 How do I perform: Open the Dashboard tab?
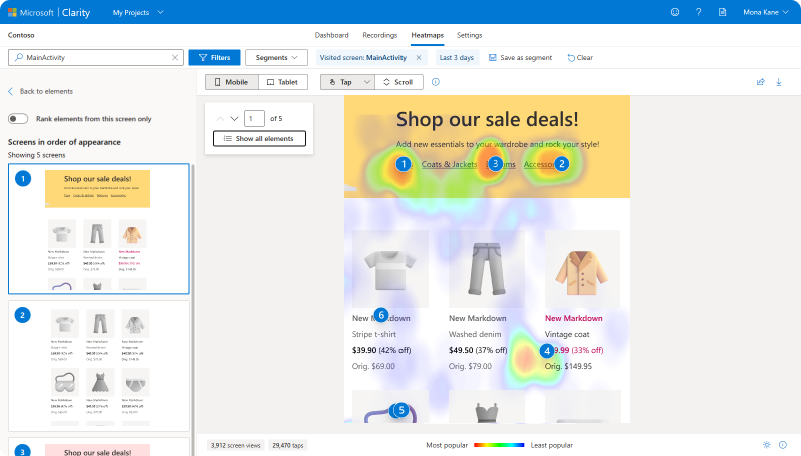click(331, 35)
